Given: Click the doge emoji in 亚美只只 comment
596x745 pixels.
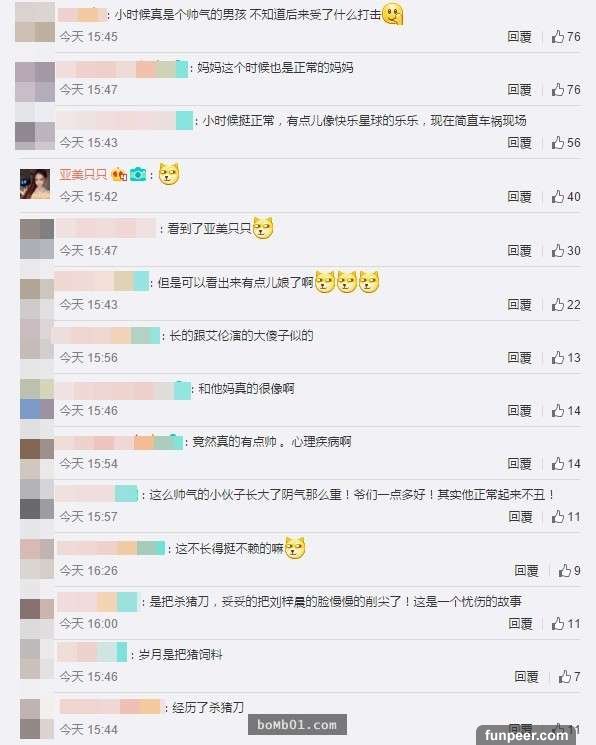Looking at the screenshot, I should tap(169, 173).
